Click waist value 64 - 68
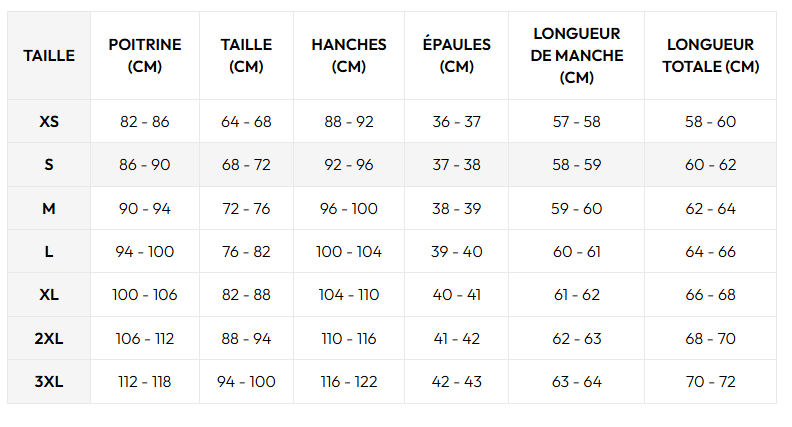Image resolution: width=792 pixels, height=427 pixels. coord(246,122)
